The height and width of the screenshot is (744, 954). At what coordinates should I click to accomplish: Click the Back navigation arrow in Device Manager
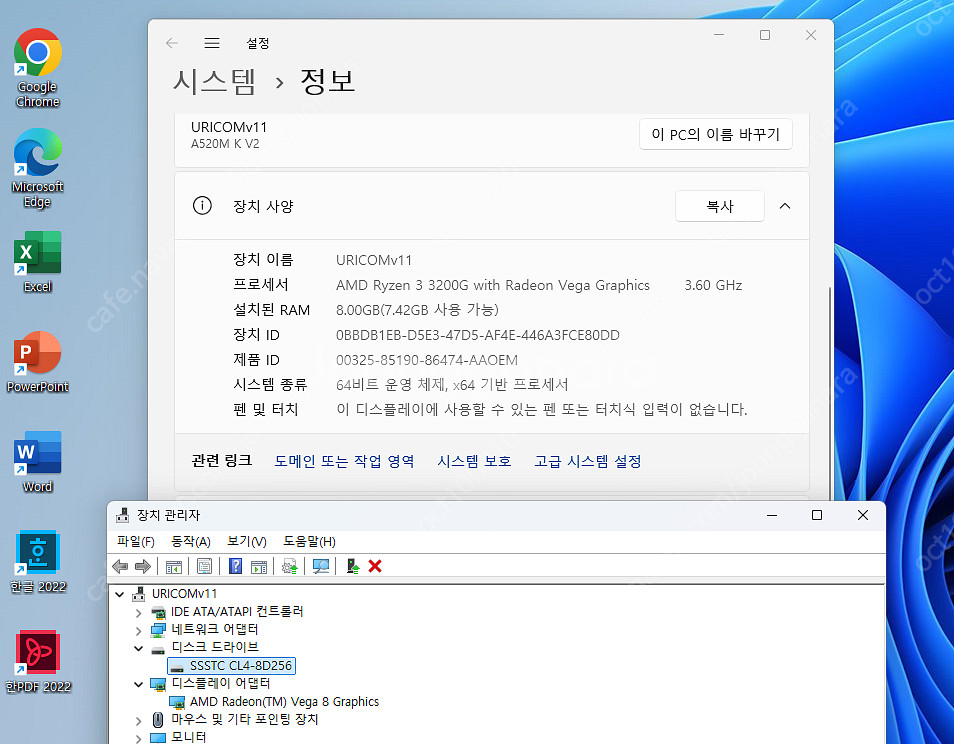click(x=120, y=566)
